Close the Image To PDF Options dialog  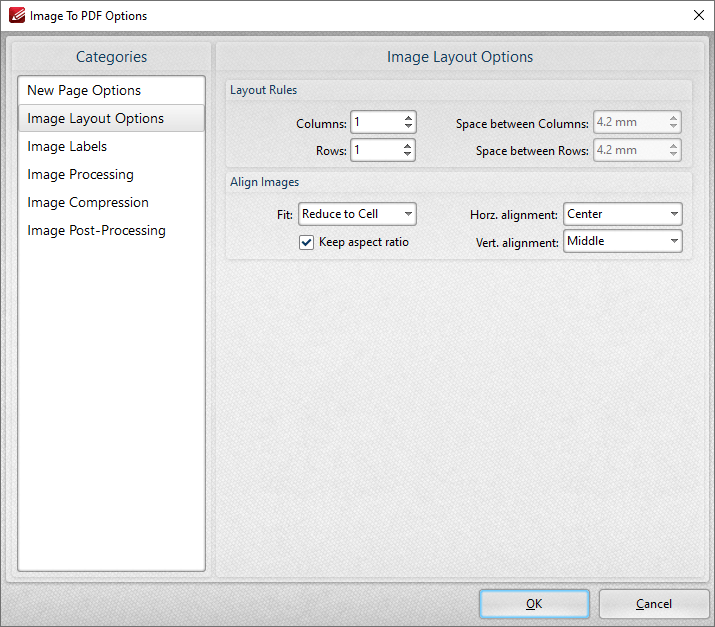coord(699,15)
